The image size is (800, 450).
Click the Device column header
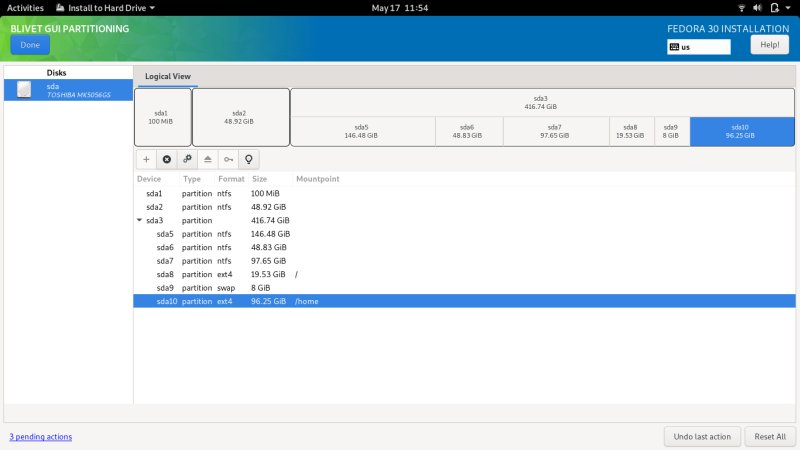[149, 179]
